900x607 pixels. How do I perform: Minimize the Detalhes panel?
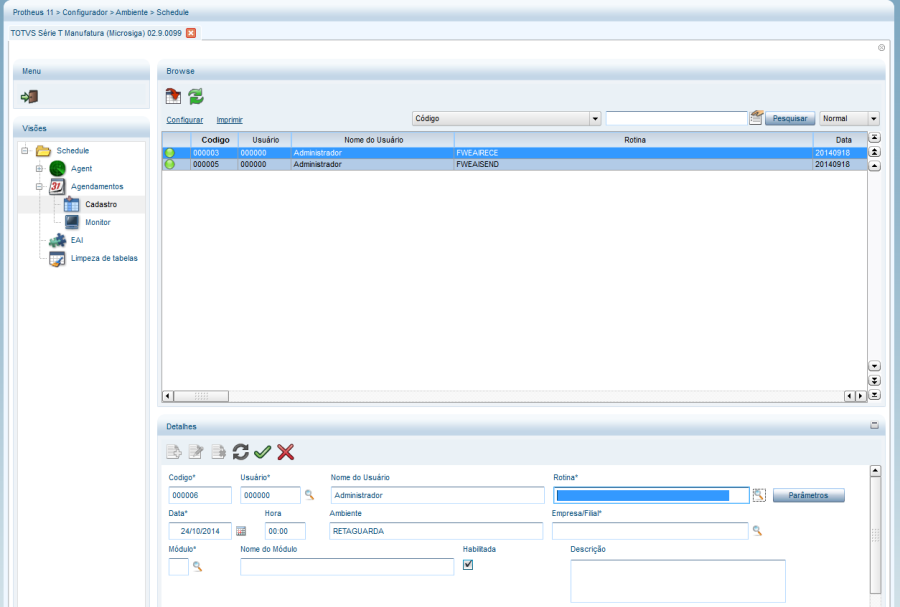pyautogui.click(x=874, y=425)
